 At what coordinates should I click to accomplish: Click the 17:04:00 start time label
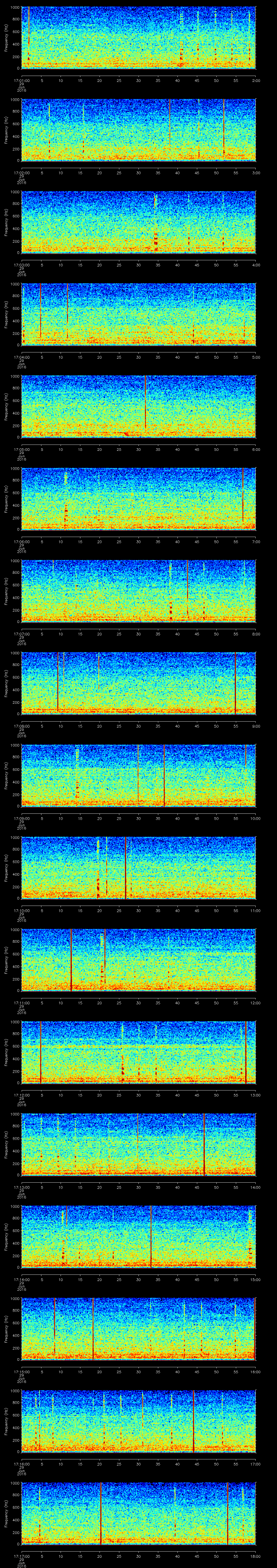[x=21, y=357]
